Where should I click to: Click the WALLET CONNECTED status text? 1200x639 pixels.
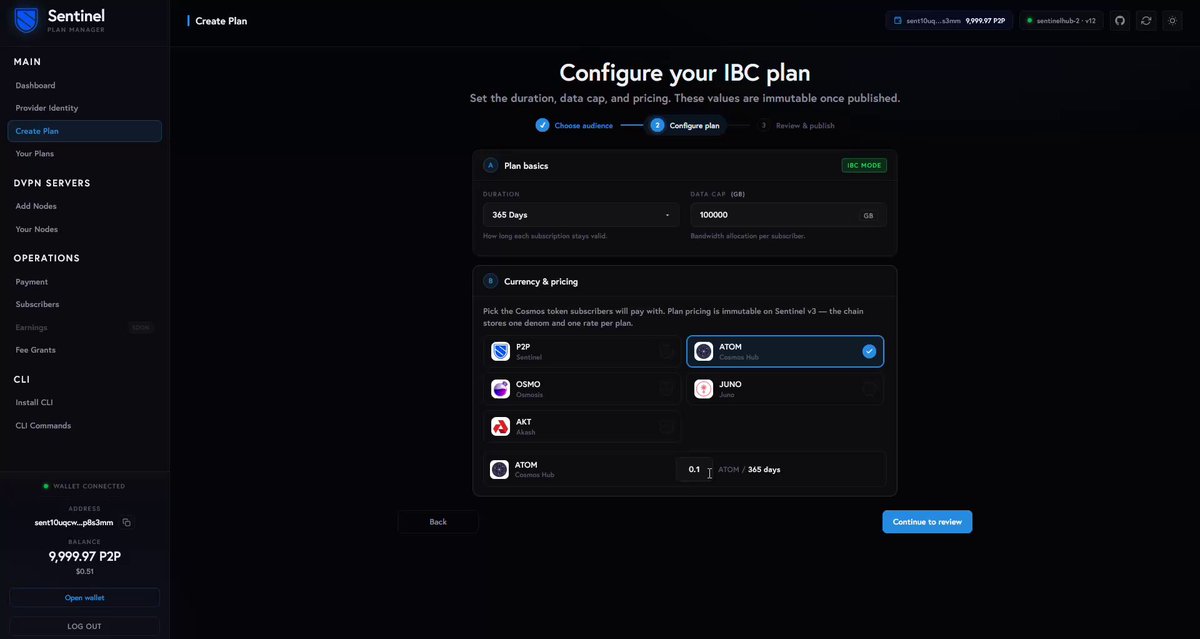pyautogui.click(x=89, y=486)
